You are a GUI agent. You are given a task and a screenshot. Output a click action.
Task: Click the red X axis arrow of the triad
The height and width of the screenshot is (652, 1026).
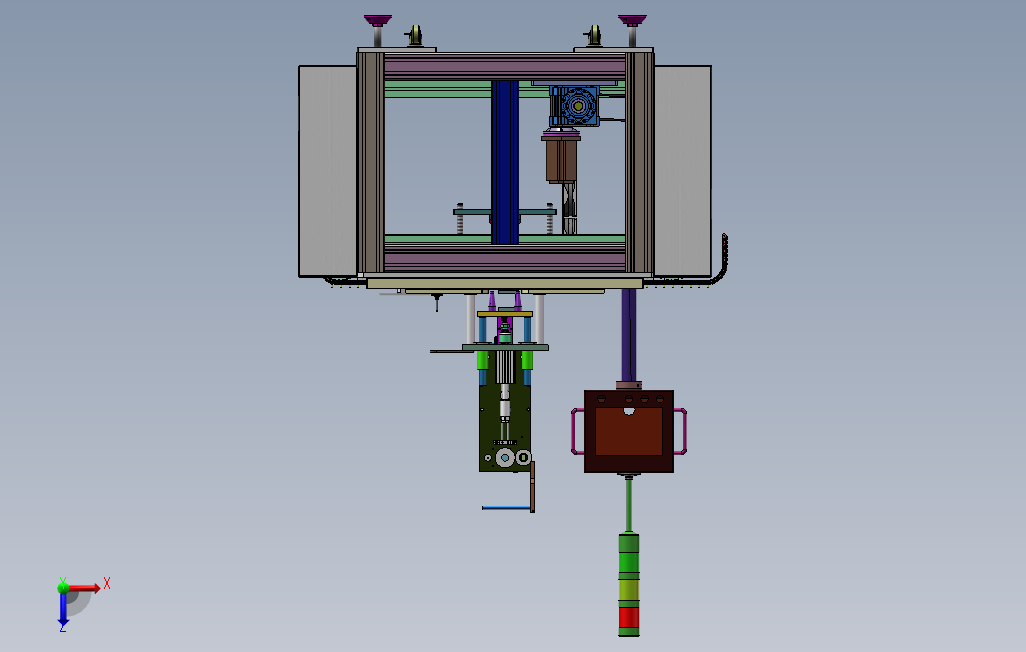[x=85, y=588]
